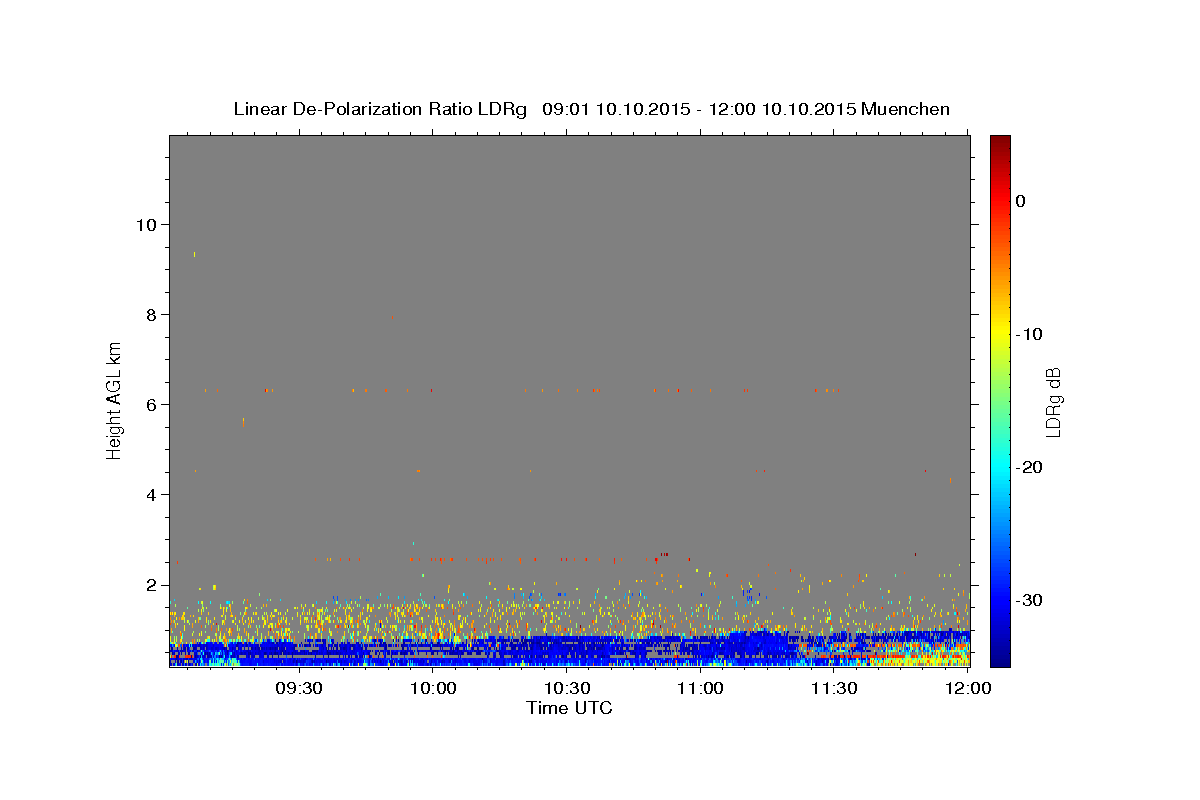Click the colorbar label -30
The image size is (1200, 800).
(x=1028, y=600)
